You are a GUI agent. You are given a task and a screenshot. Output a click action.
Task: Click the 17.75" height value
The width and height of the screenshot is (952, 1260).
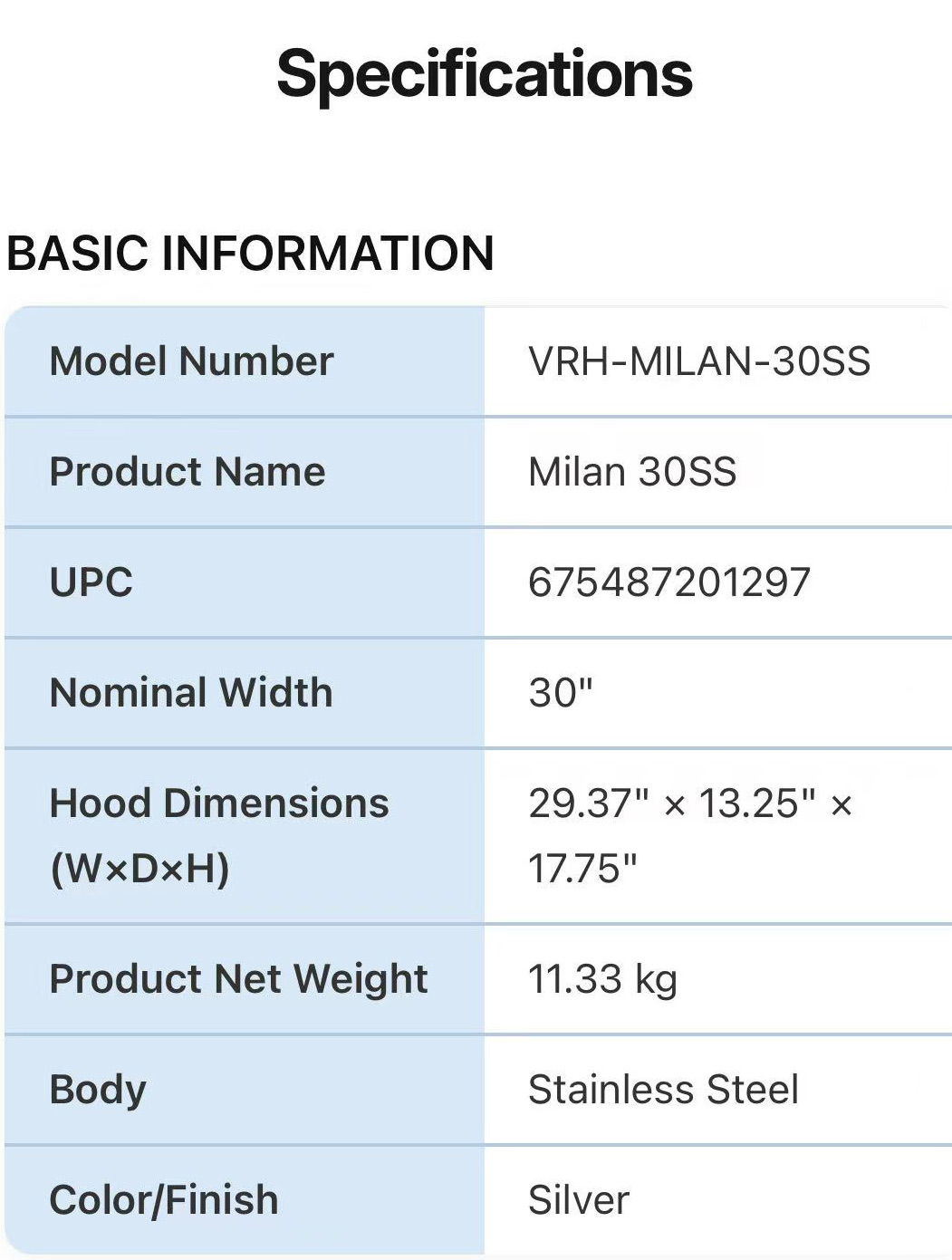[582, 869]
